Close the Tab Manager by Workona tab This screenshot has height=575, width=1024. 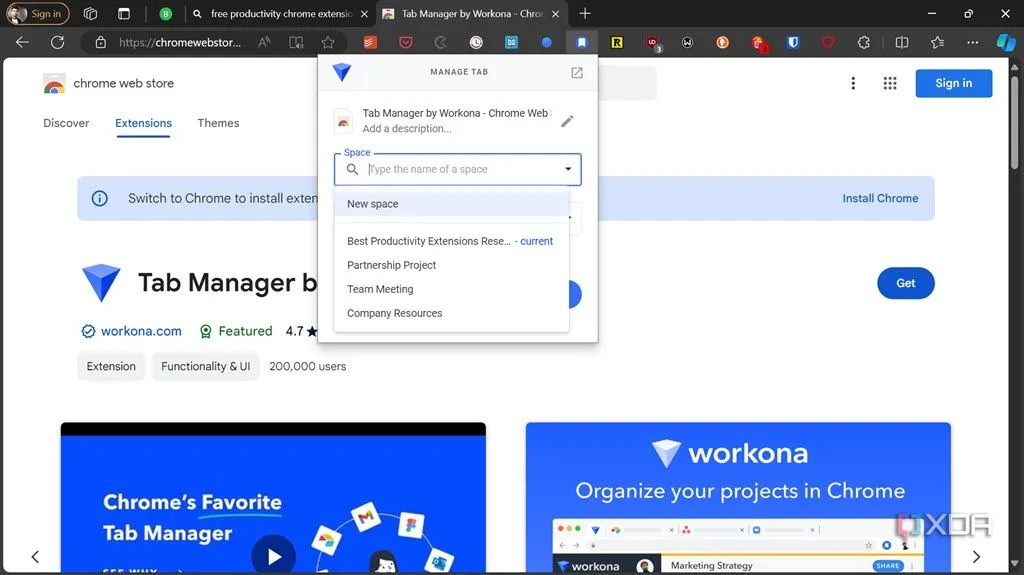tap(555, 14)
